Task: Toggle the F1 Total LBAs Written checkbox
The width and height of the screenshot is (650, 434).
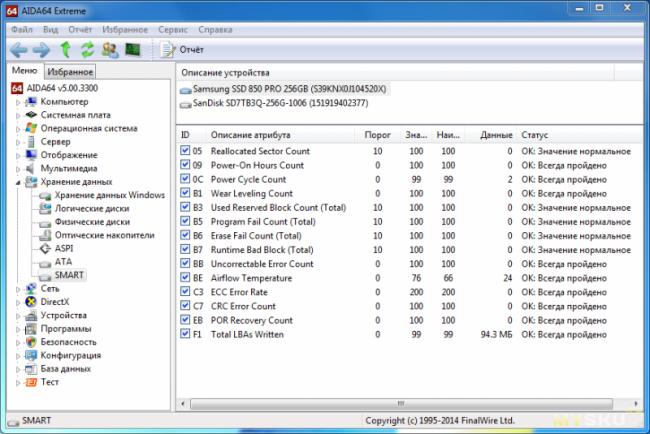Action: click(x=185, y=334)
